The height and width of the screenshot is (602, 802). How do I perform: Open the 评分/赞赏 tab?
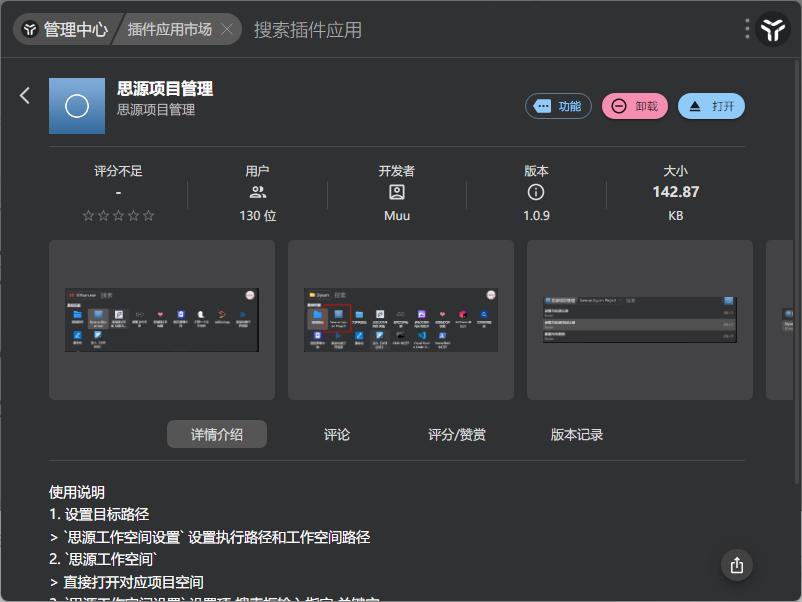457,435
